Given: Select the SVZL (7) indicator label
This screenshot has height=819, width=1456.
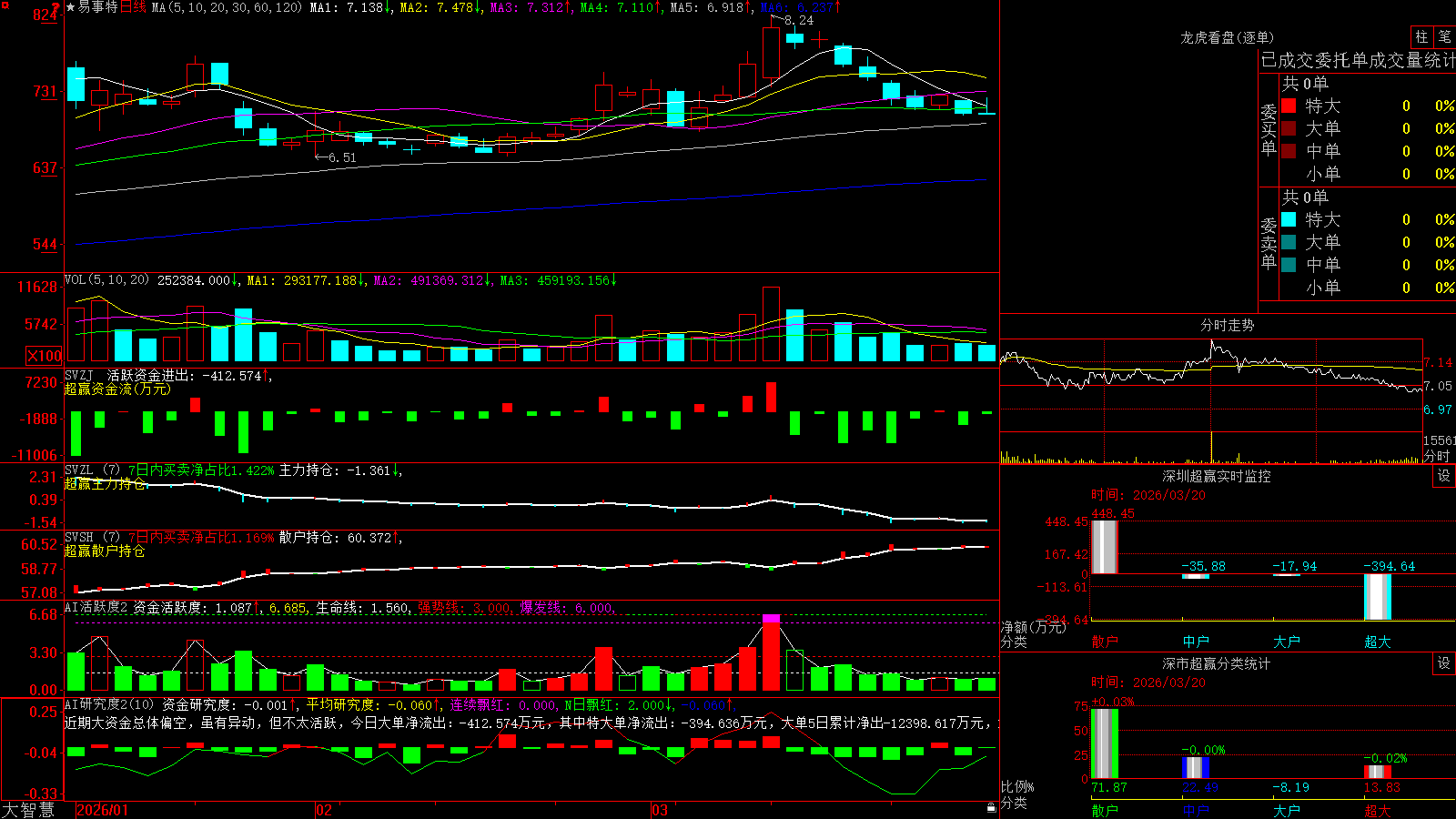Looking at the screenshot, I should pos(93,470).
